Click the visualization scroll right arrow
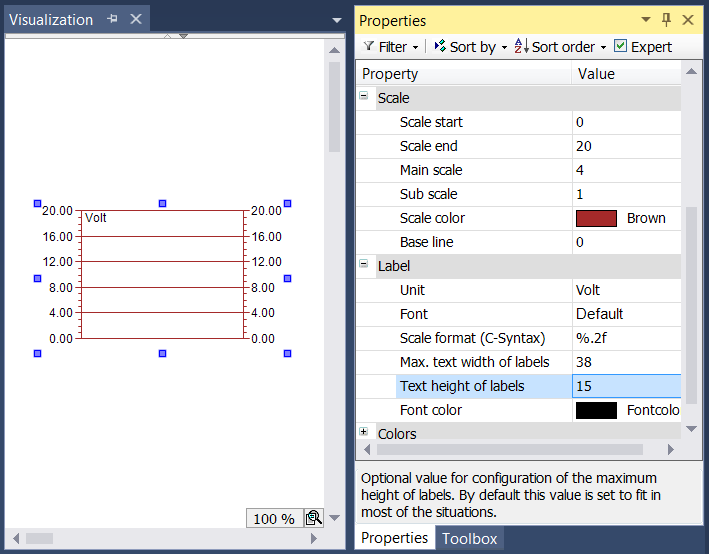 (x=314, y=538)
